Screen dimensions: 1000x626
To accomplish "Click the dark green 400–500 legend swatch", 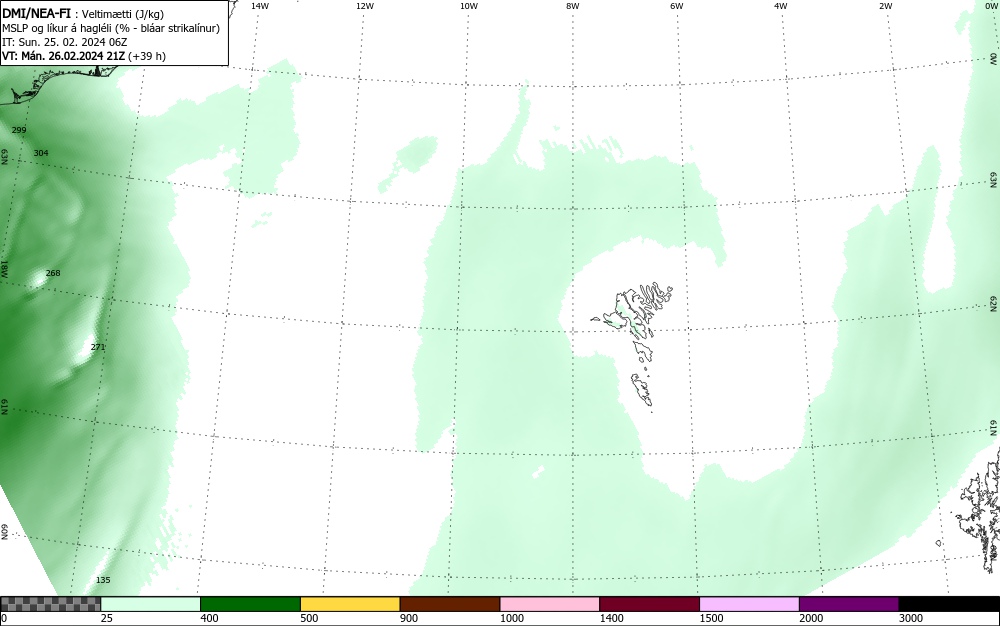I will click(x=250, y=604).
